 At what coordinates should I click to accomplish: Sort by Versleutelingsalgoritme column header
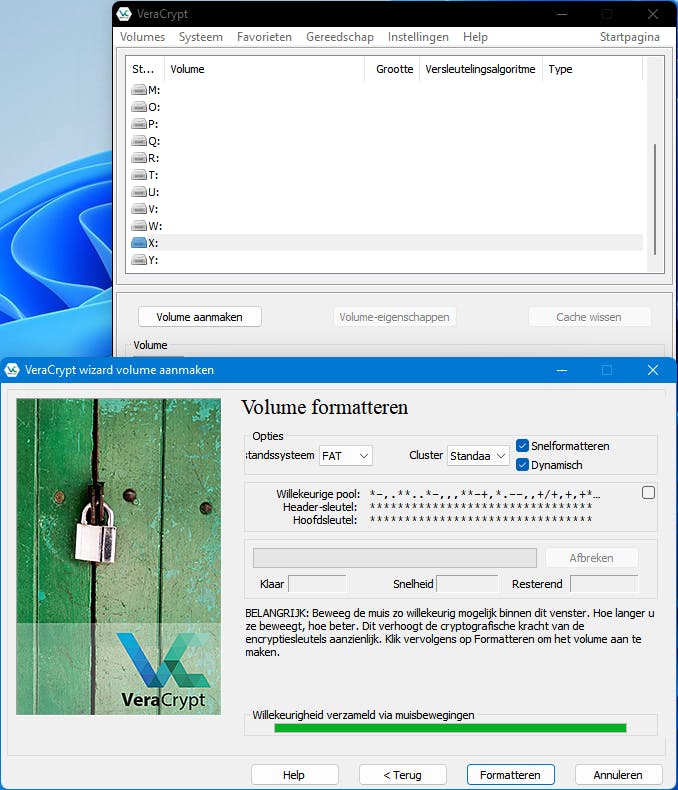pos(481,69)
